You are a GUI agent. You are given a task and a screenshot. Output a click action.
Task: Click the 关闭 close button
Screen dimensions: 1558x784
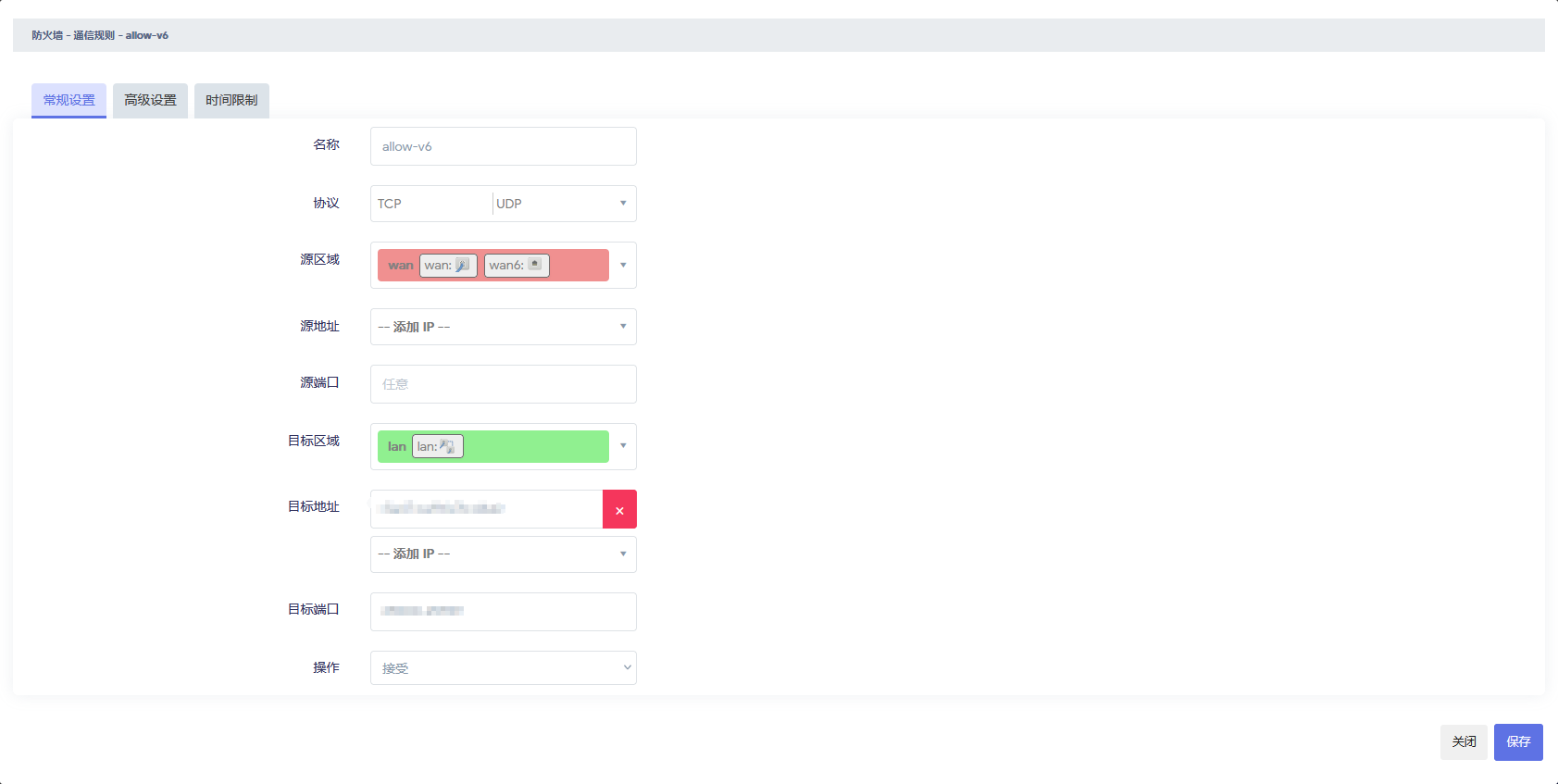click(1464, 742)
